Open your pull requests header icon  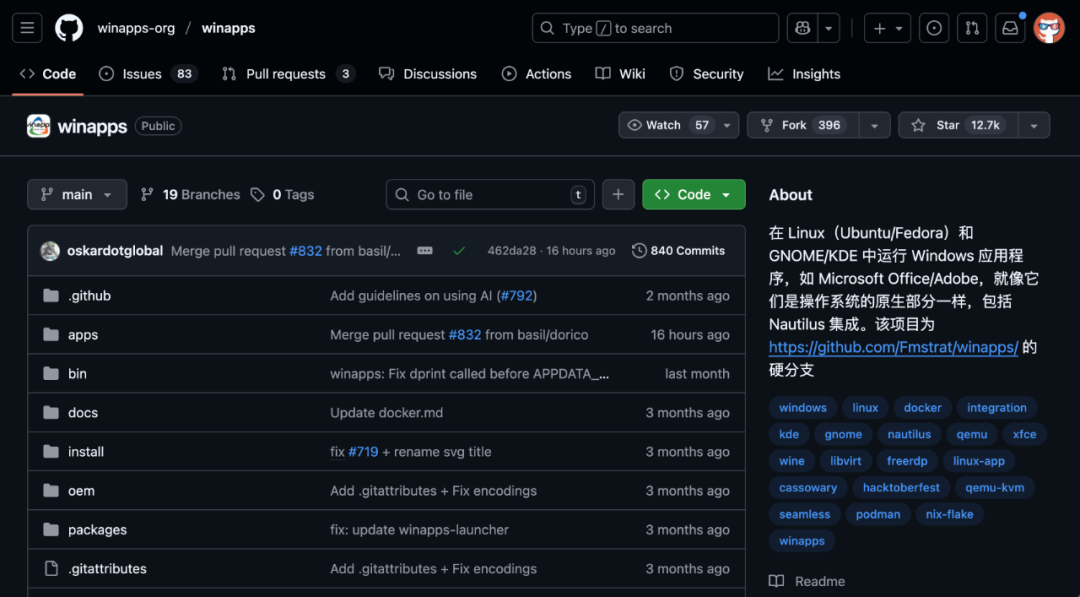click(972, 28)
